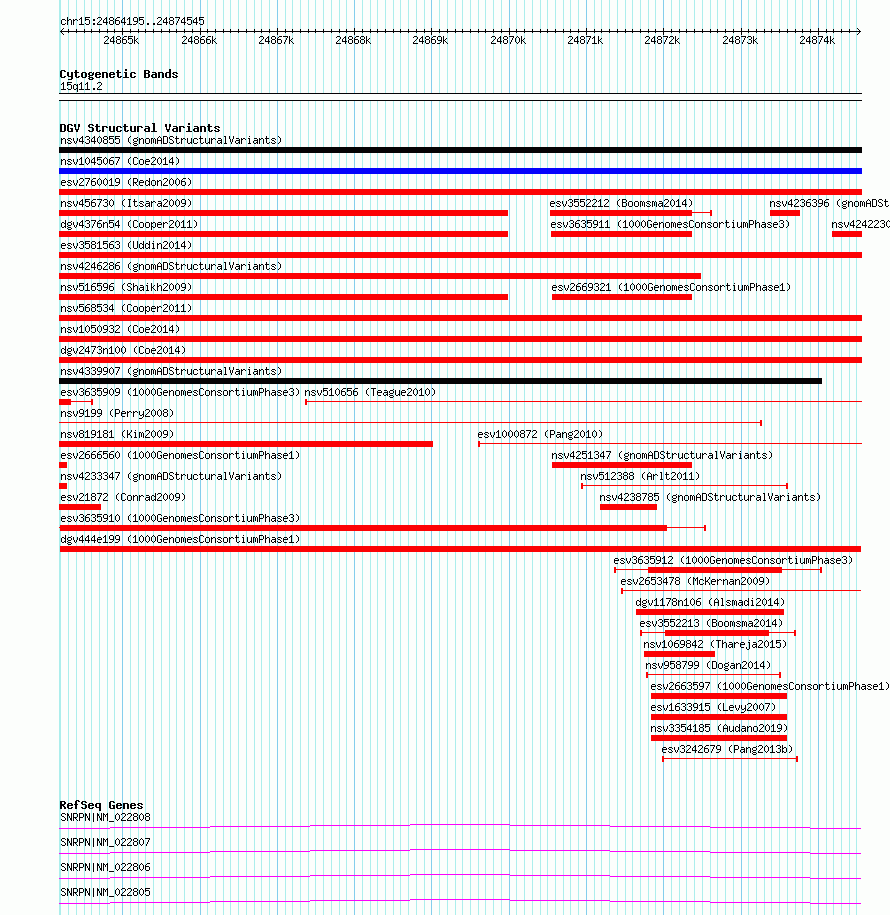This screenshot has width=890, height=915.
Task: Open esv1000872 (Pang2010) label
Action: (x=540, y=434)
